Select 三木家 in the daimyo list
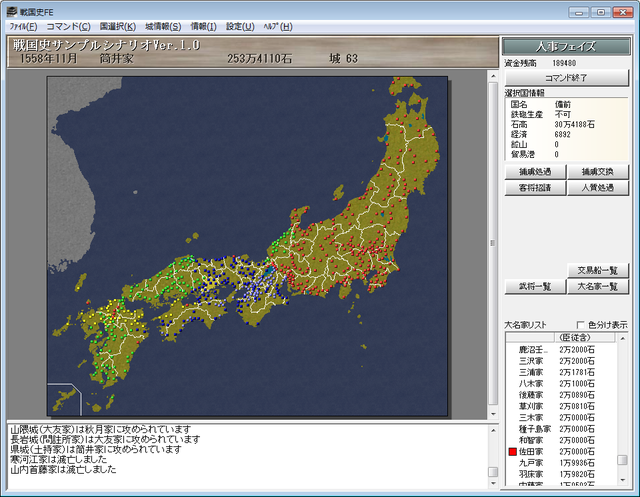The width and height of the screenshot is (640, 497). pyautogui.click(x=561, y=418)
